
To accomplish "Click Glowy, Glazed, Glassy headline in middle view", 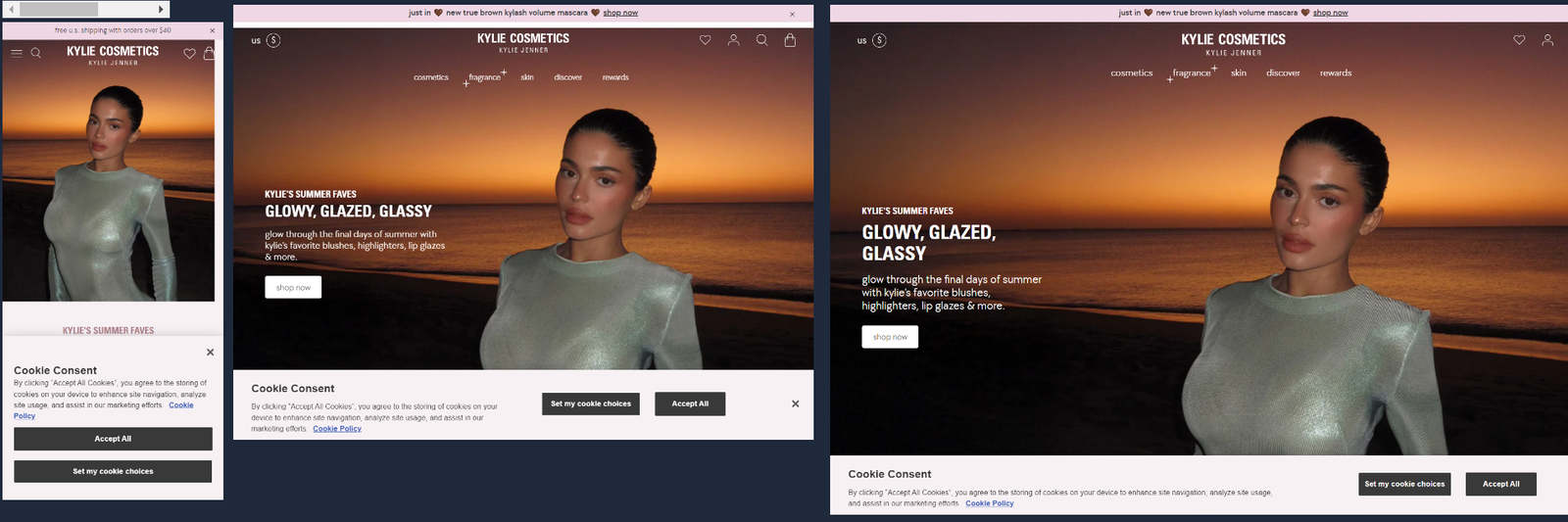I will pos(348,212).
